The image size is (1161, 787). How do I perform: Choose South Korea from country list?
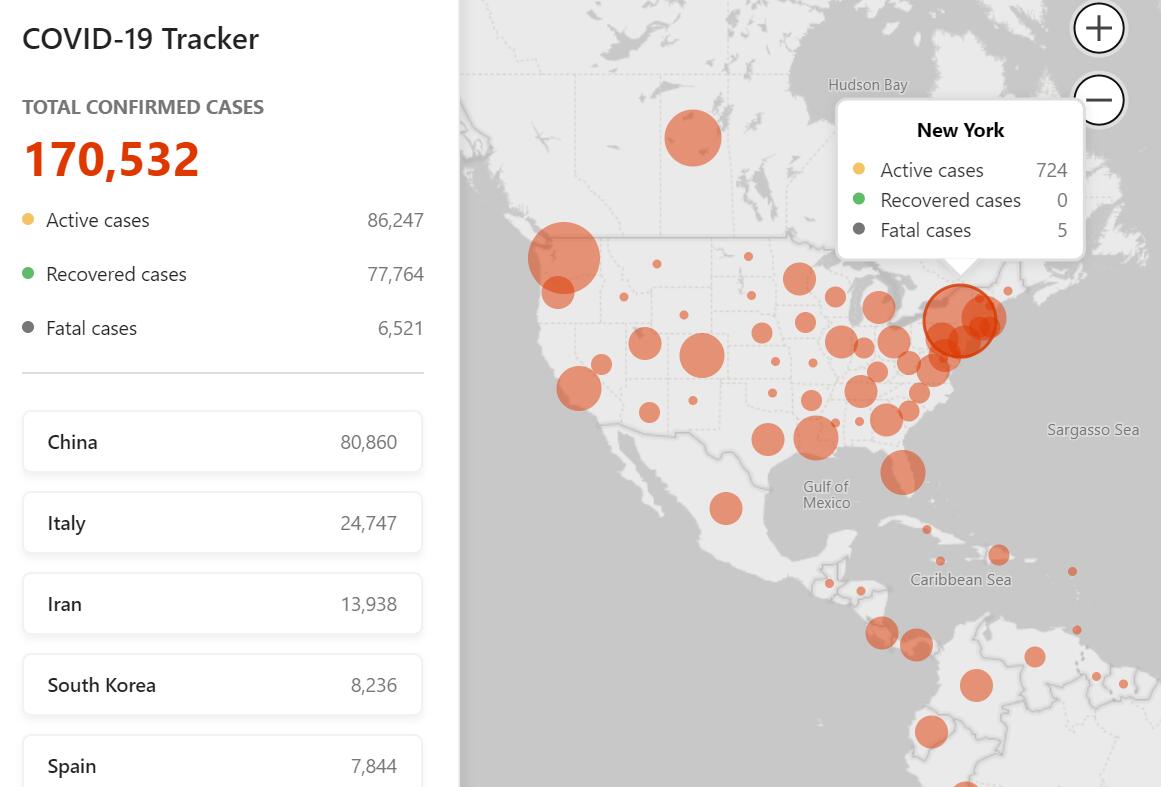tap(222, 685)
